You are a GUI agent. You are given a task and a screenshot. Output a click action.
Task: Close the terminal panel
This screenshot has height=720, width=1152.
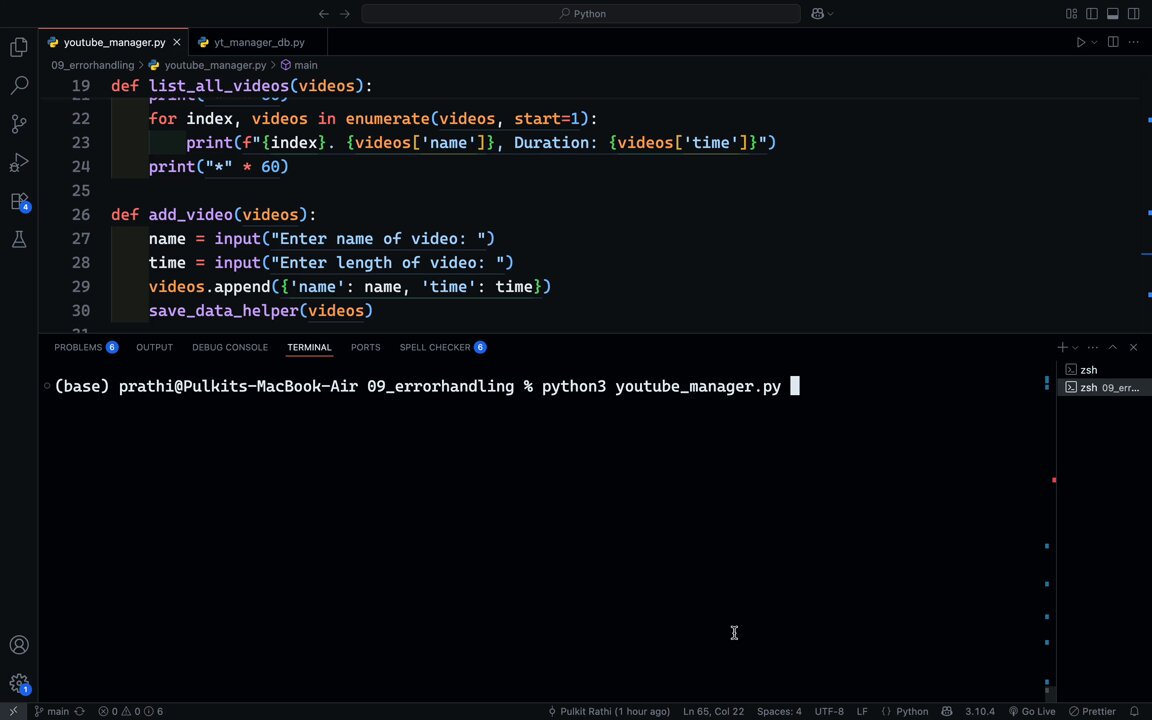1134,348
